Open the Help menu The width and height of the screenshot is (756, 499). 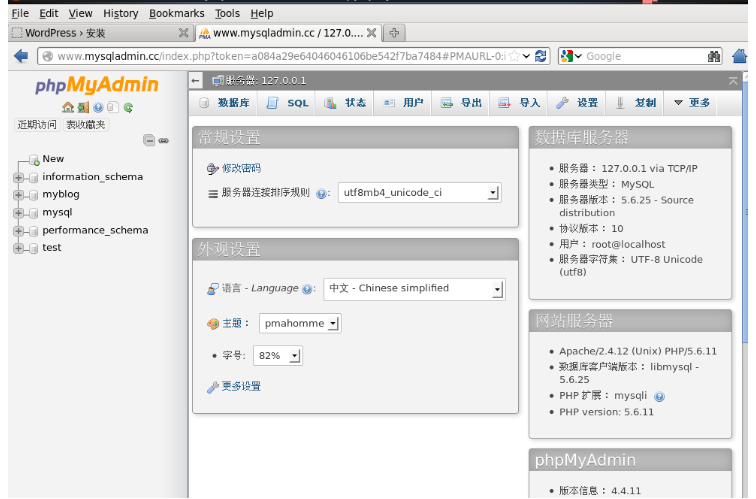click(262, 13)
